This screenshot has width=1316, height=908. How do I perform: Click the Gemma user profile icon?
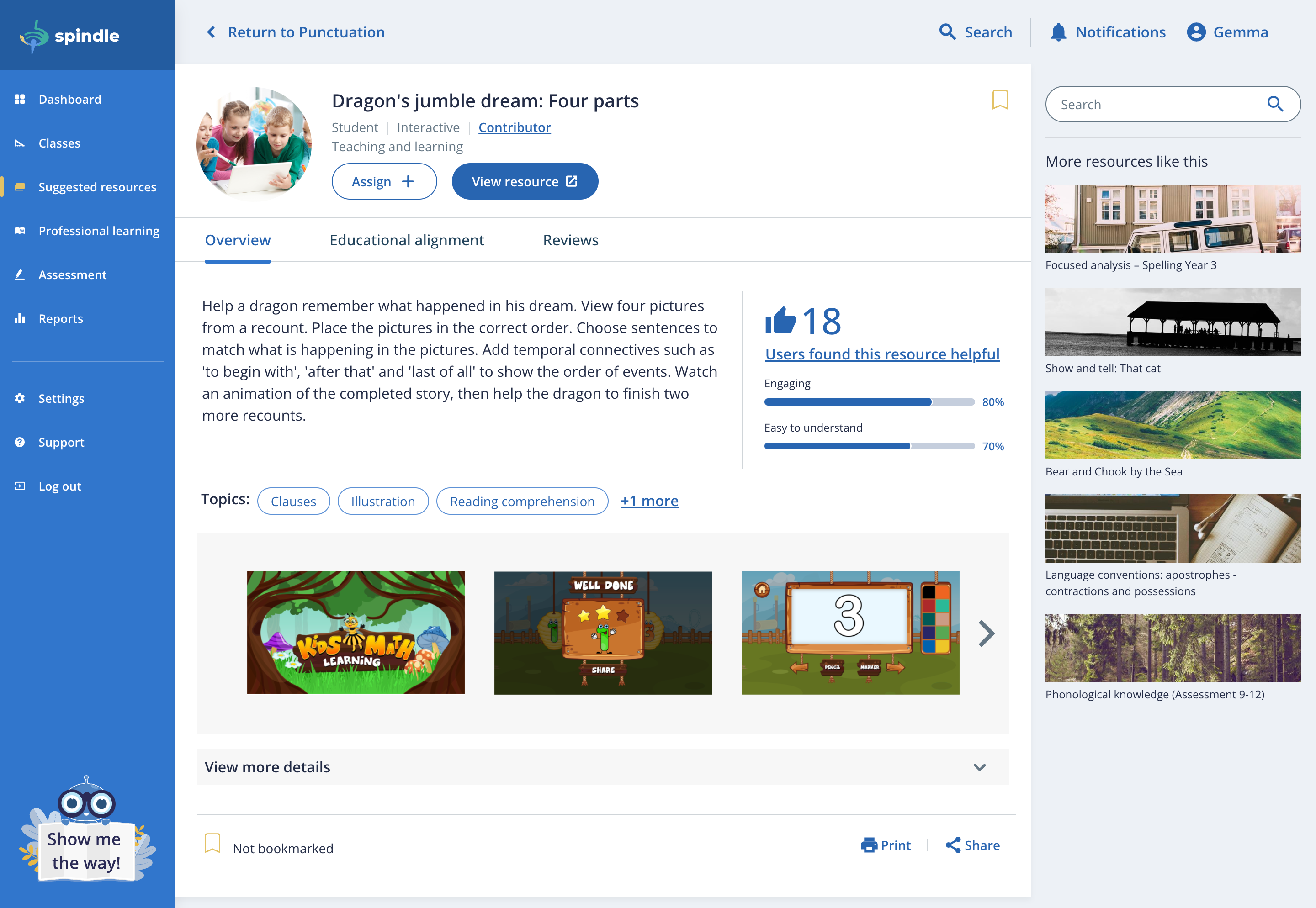click(x=1196, y=32)
